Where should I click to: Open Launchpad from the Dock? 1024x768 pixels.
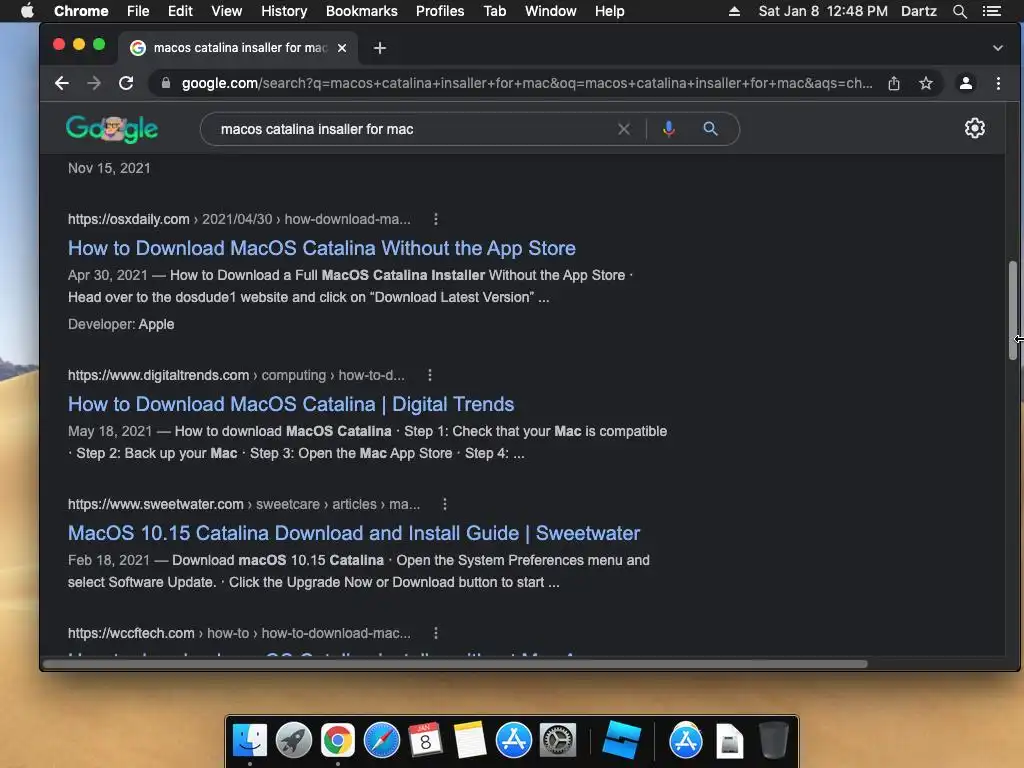click(x=293, y=741)
